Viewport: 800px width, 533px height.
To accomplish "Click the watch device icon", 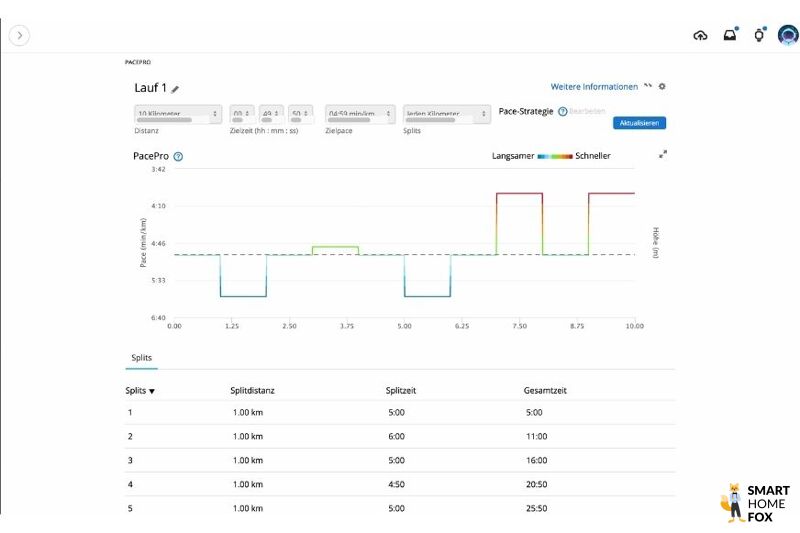I will coord(759,35).
